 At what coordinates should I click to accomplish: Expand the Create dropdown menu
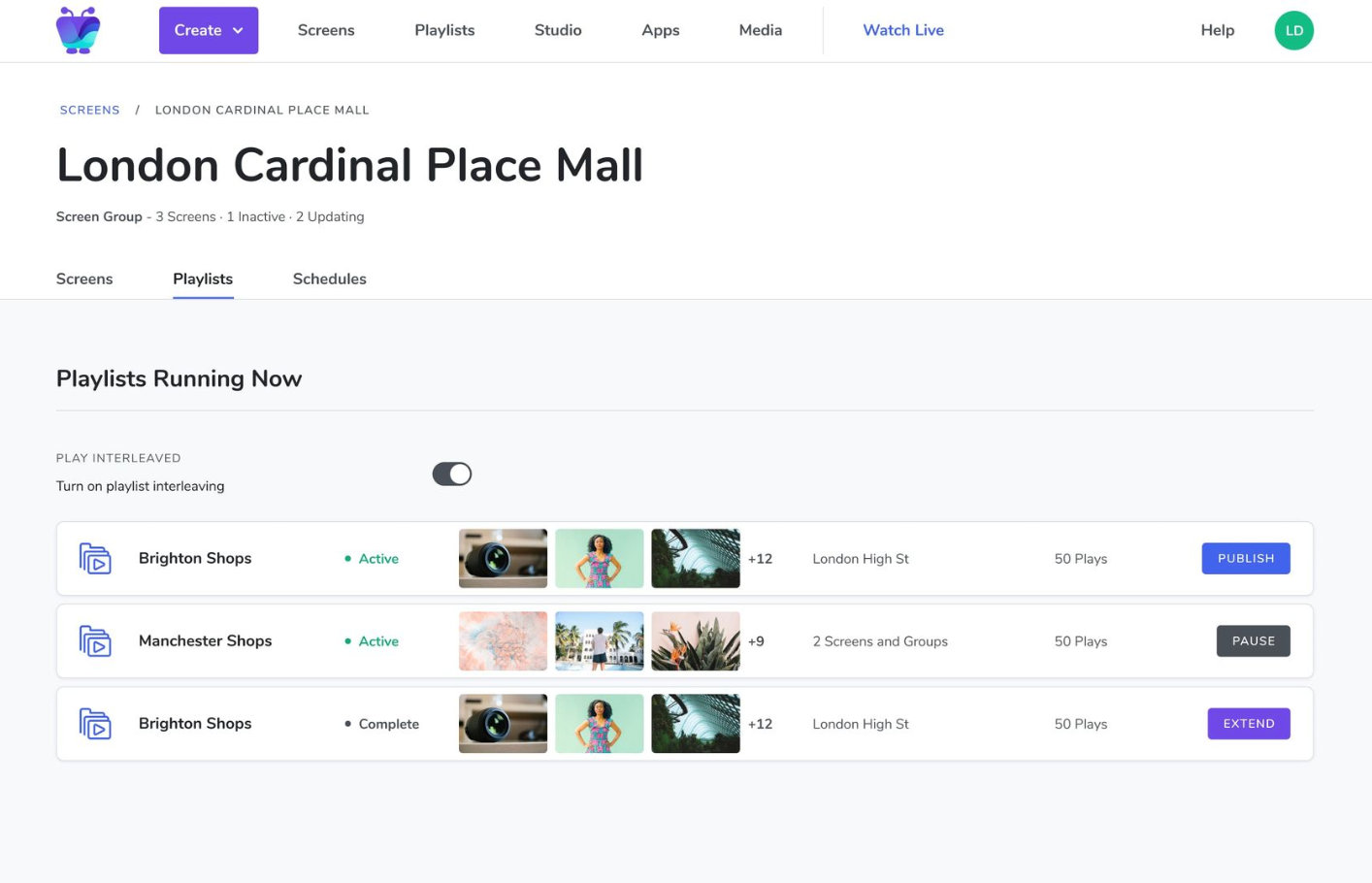point(209,30)
